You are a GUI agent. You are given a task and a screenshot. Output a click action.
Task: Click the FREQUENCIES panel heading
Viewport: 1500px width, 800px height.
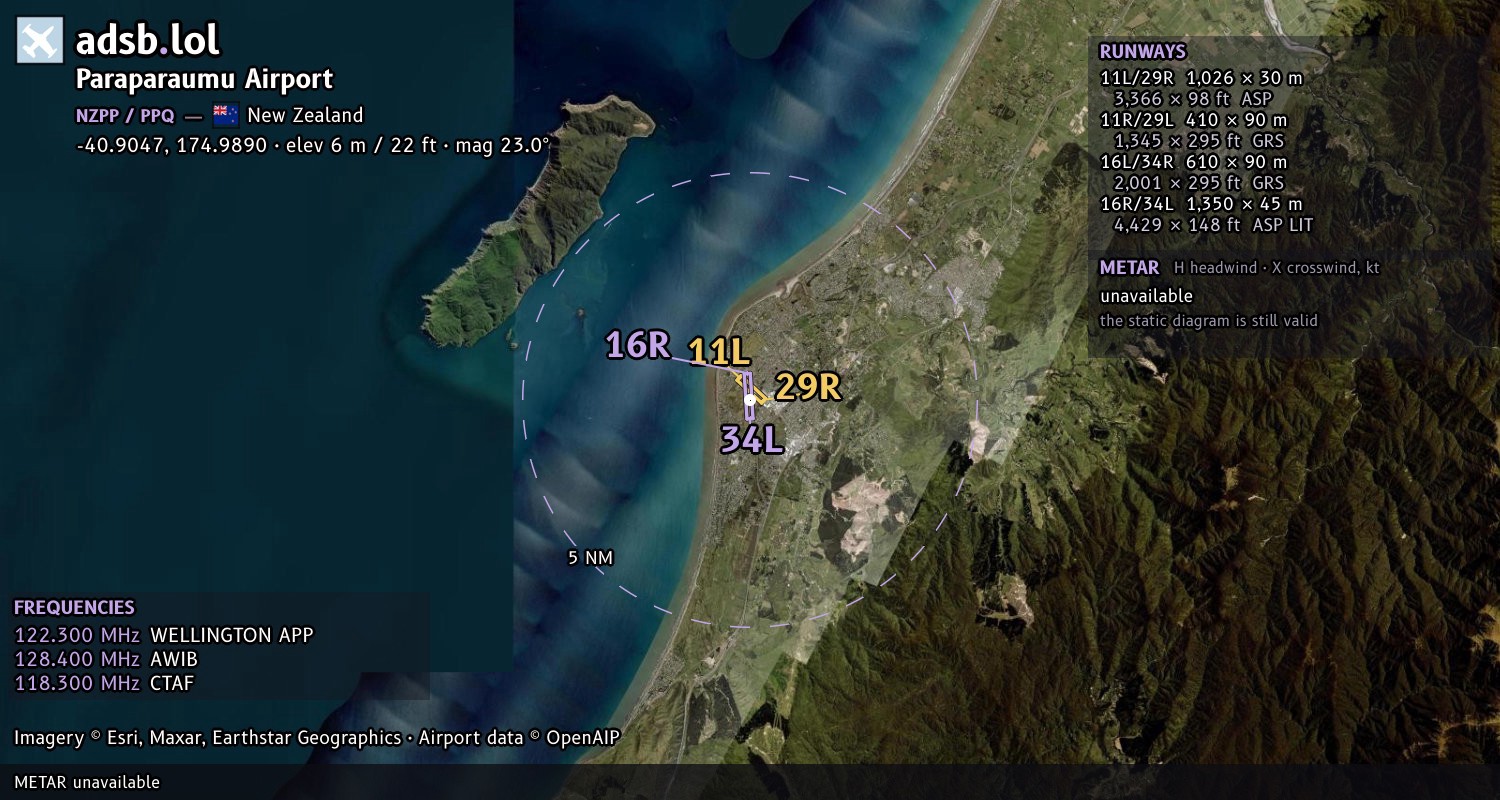pos(74,608)
